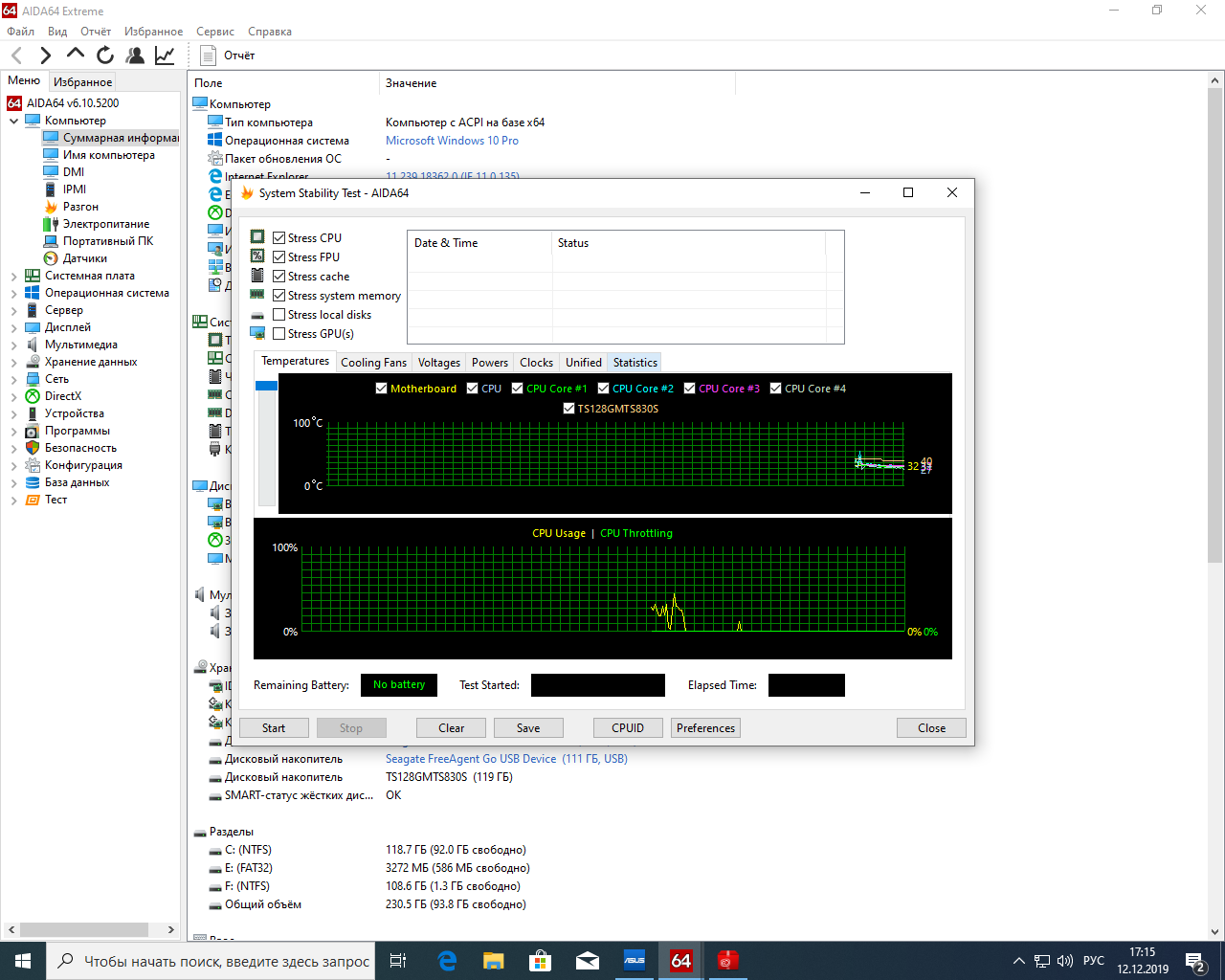Switch to the Voltages tab
The height and width of the screenshot is (980, 1225).
(x=439, y=363)
